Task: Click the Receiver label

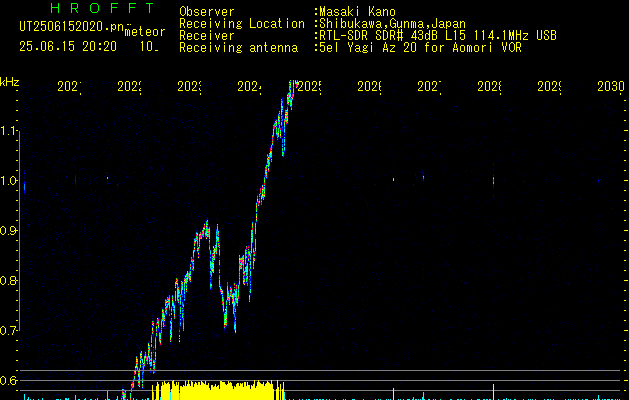Action: (x=207, y=36)
